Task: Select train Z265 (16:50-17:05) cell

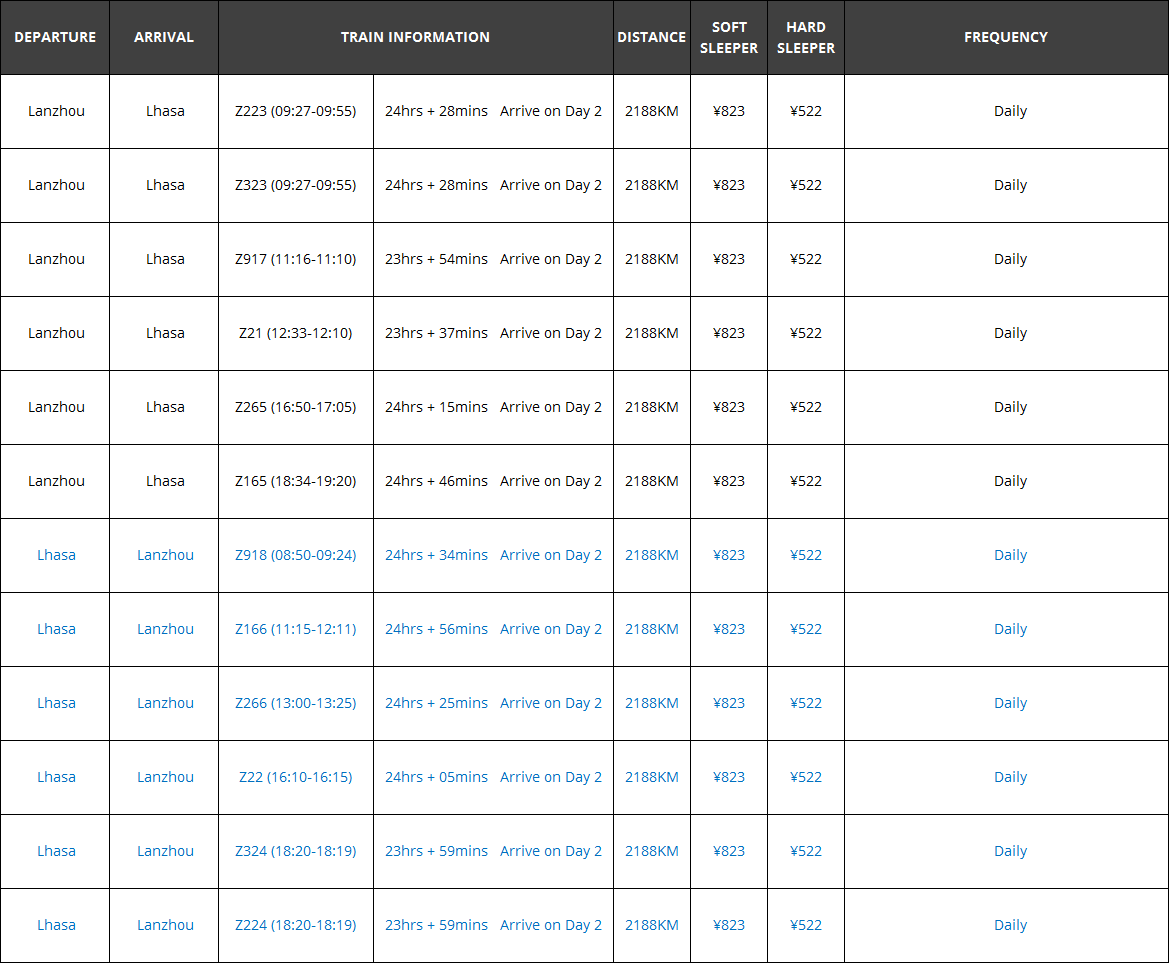Action: (x=295, y=407)
